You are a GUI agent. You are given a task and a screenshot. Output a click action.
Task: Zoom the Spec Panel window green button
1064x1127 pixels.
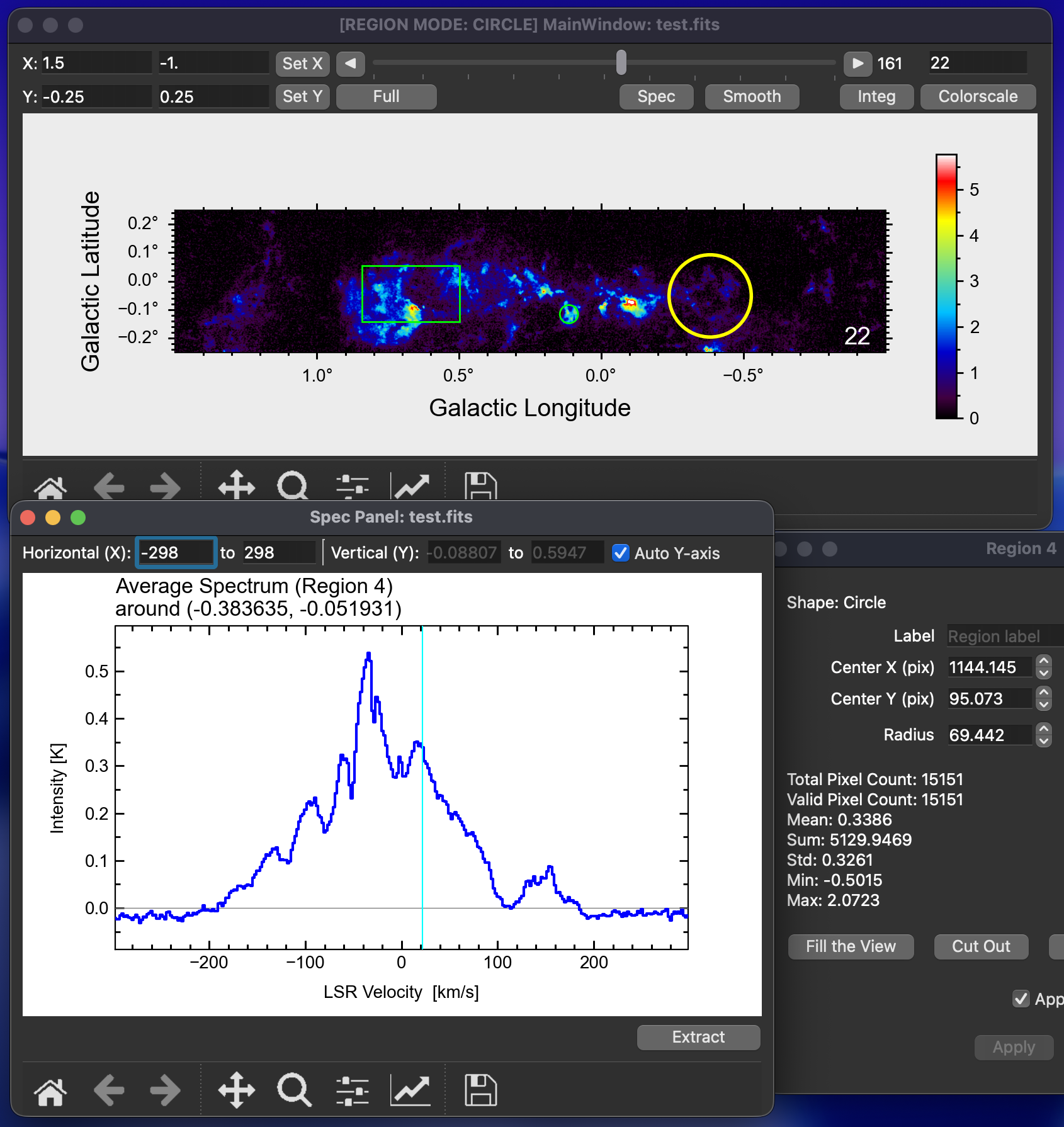[x=78, y=518]
